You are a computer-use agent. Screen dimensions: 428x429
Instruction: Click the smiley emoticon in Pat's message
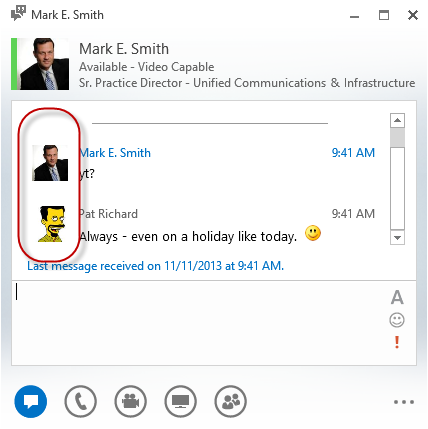(x=313, y=233)
